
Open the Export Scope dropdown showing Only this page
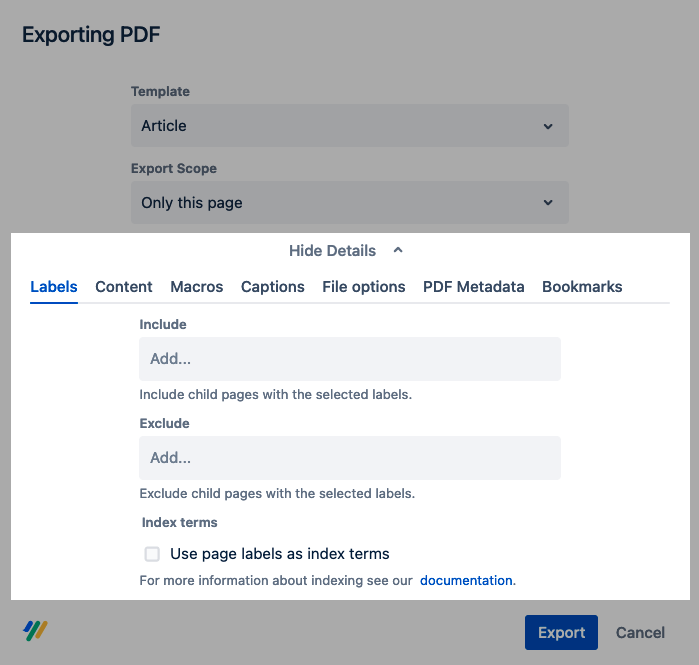click(x=349, y=203)
